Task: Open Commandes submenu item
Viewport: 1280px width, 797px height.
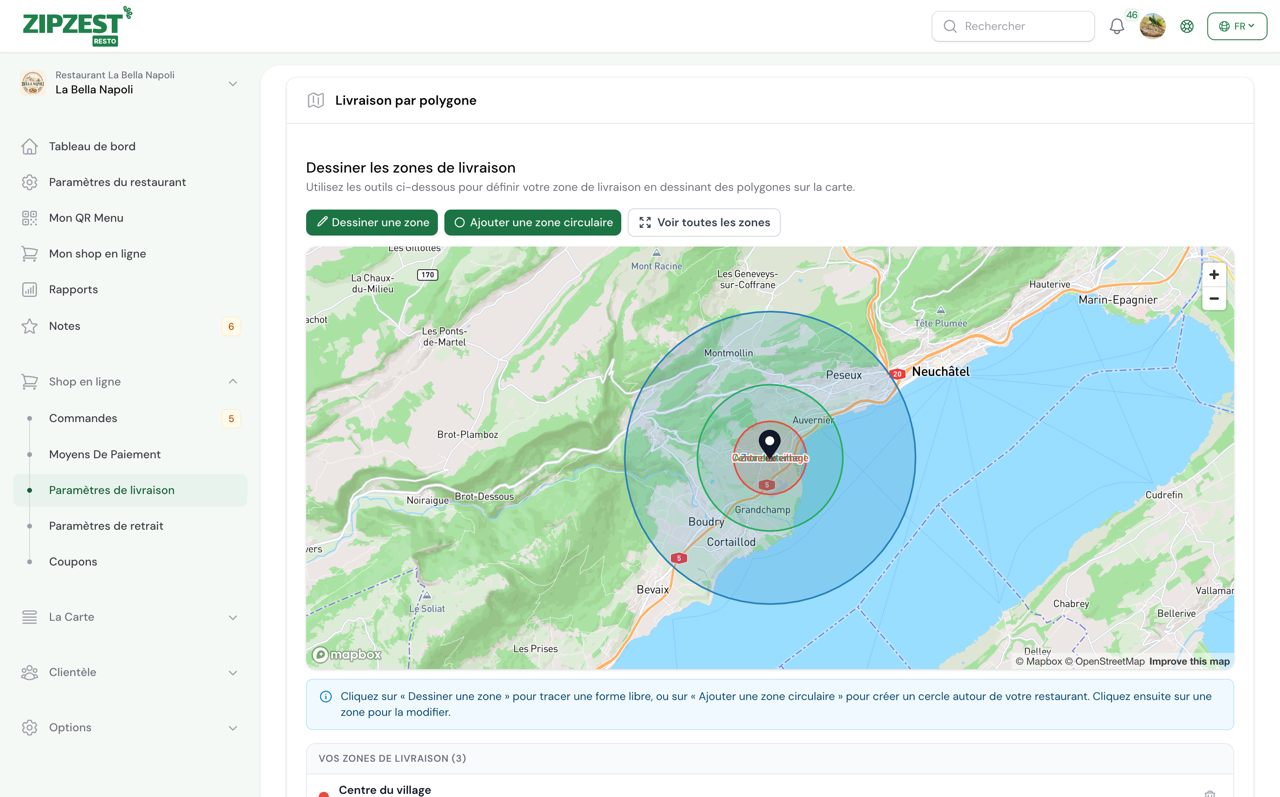Action: coord(83,418)
